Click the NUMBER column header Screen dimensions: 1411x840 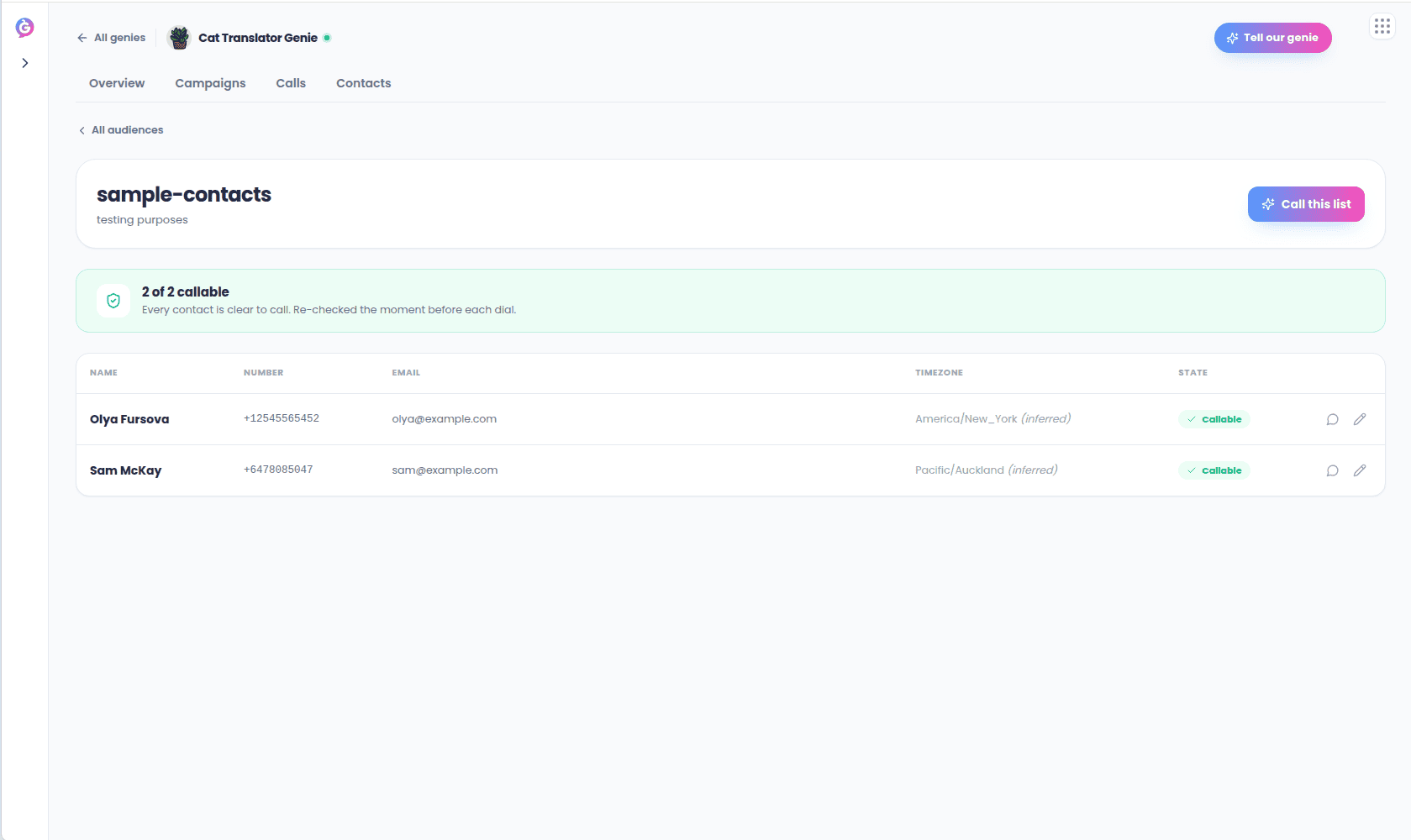pos(263,373)
